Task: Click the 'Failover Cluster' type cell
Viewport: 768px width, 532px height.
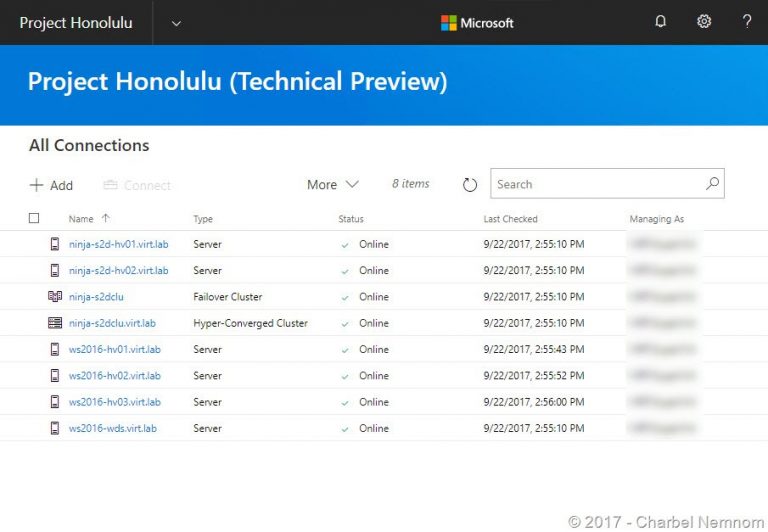Action: pos(228,297)
